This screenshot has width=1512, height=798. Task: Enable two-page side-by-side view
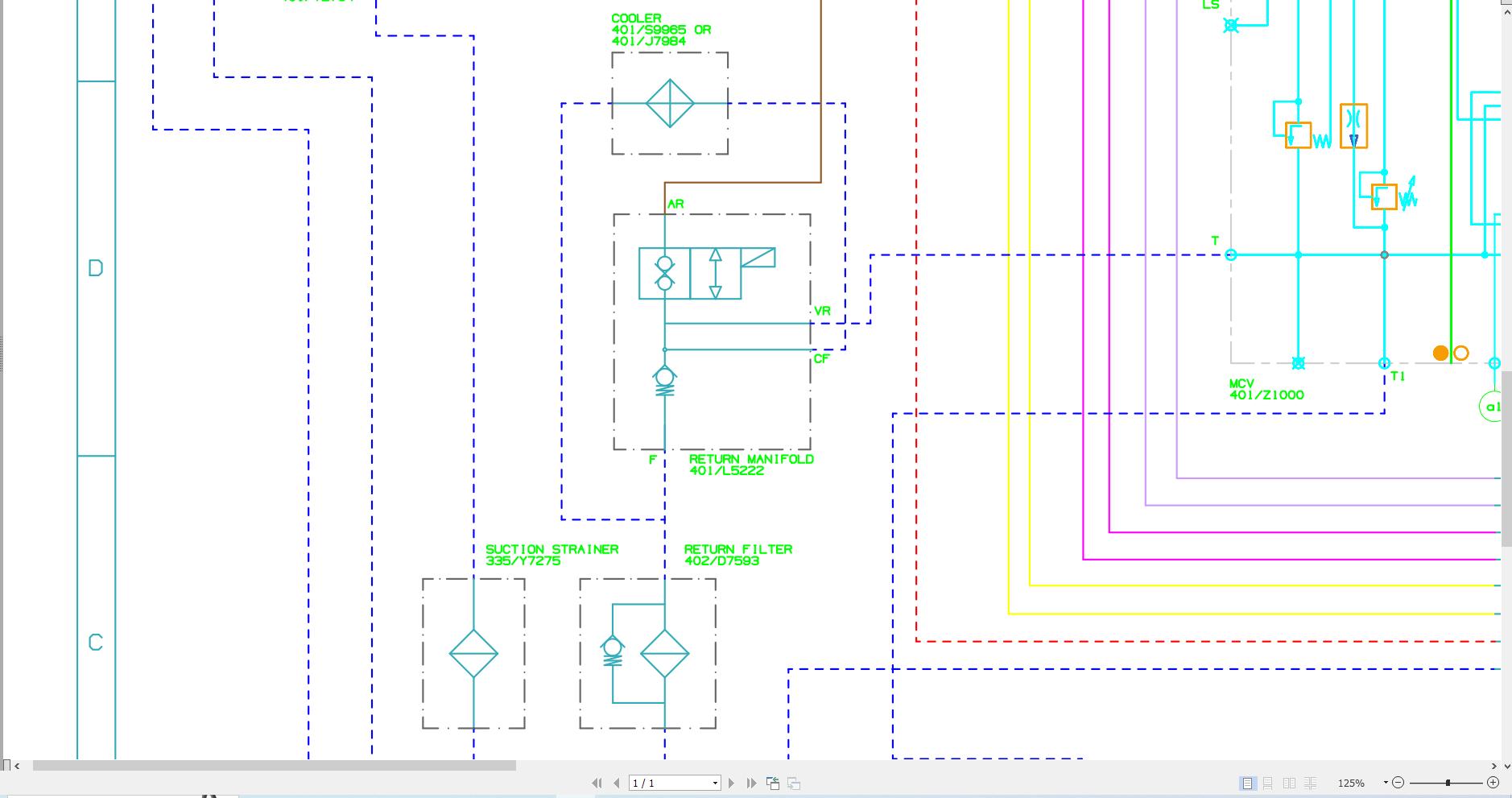[1291, 782]
